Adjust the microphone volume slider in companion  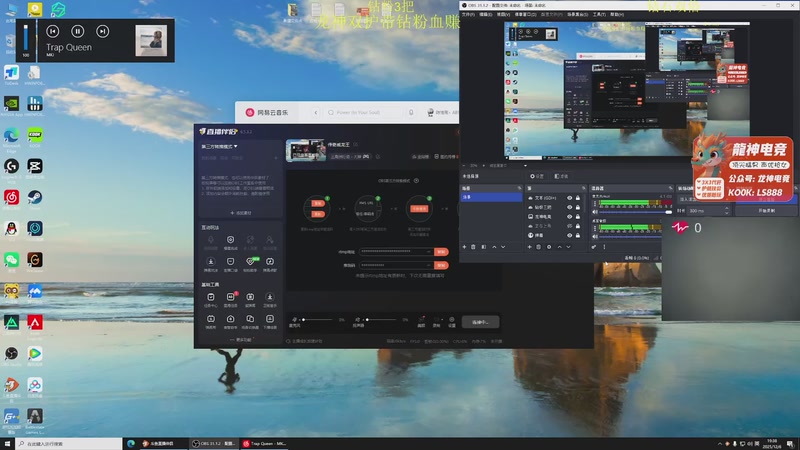[x=317, y=319]
